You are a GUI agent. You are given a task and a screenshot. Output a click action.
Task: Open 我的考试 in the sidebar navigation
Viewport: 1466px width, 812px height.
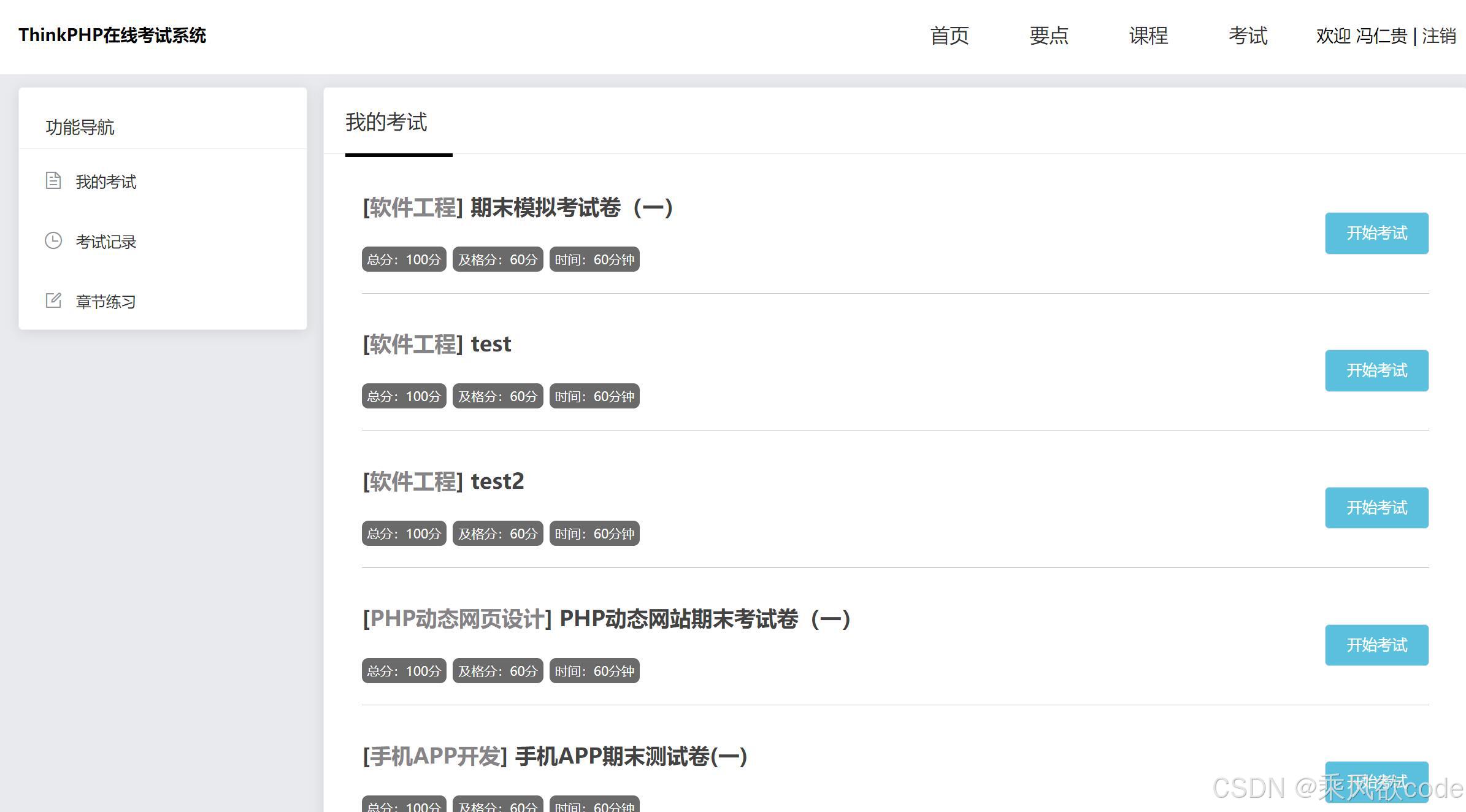coord(106,182)
